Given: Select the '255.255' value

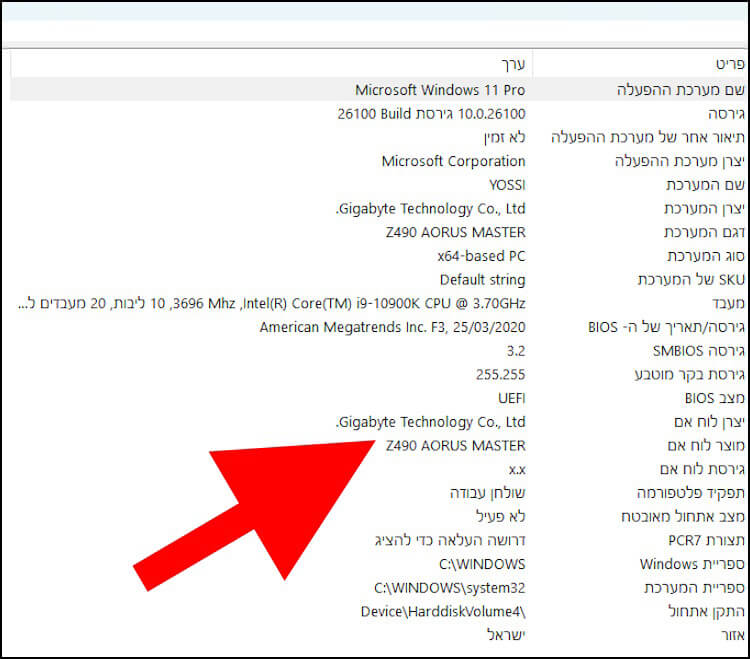Looking at the screenshot, I should (x=500, y=374).
